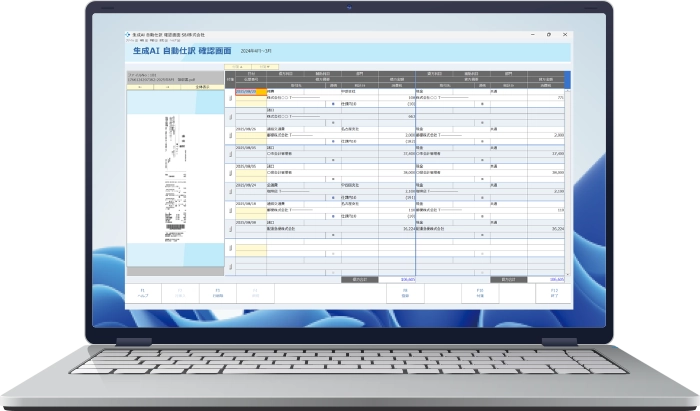
Task: Click the attachment icon beside the 2025/08/08 entry
Action: coord(230,231)
